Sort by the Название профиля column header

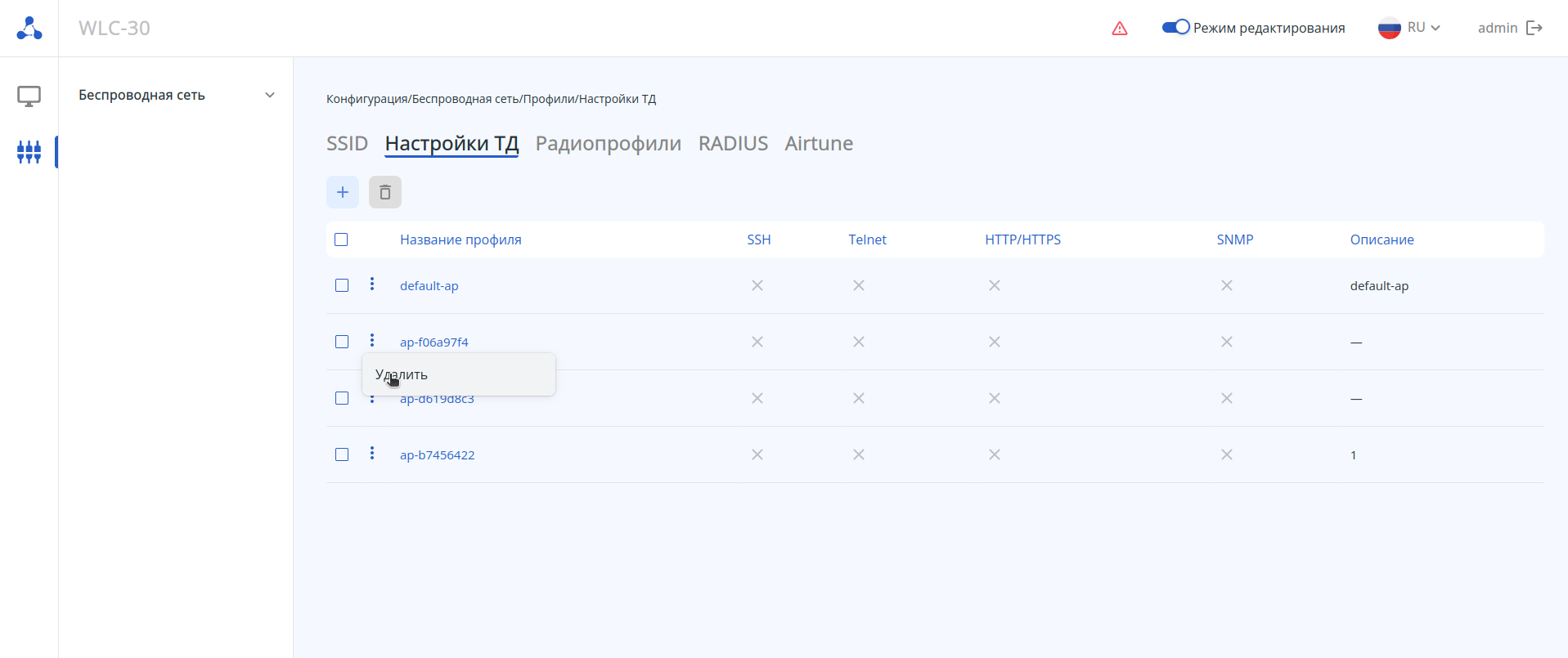click(461, 239)
